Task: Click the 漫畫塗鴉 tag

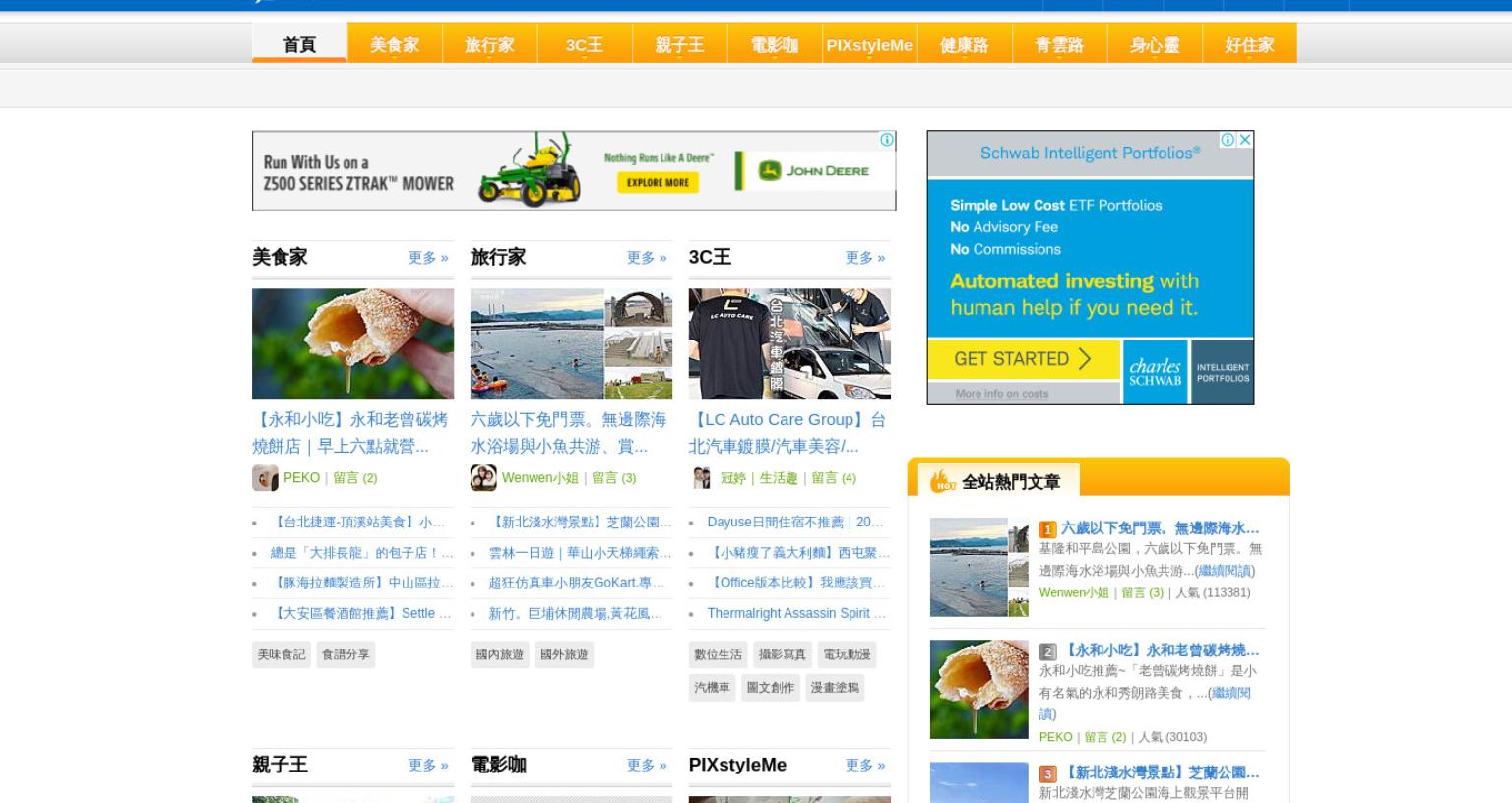Action: [835, 688]
